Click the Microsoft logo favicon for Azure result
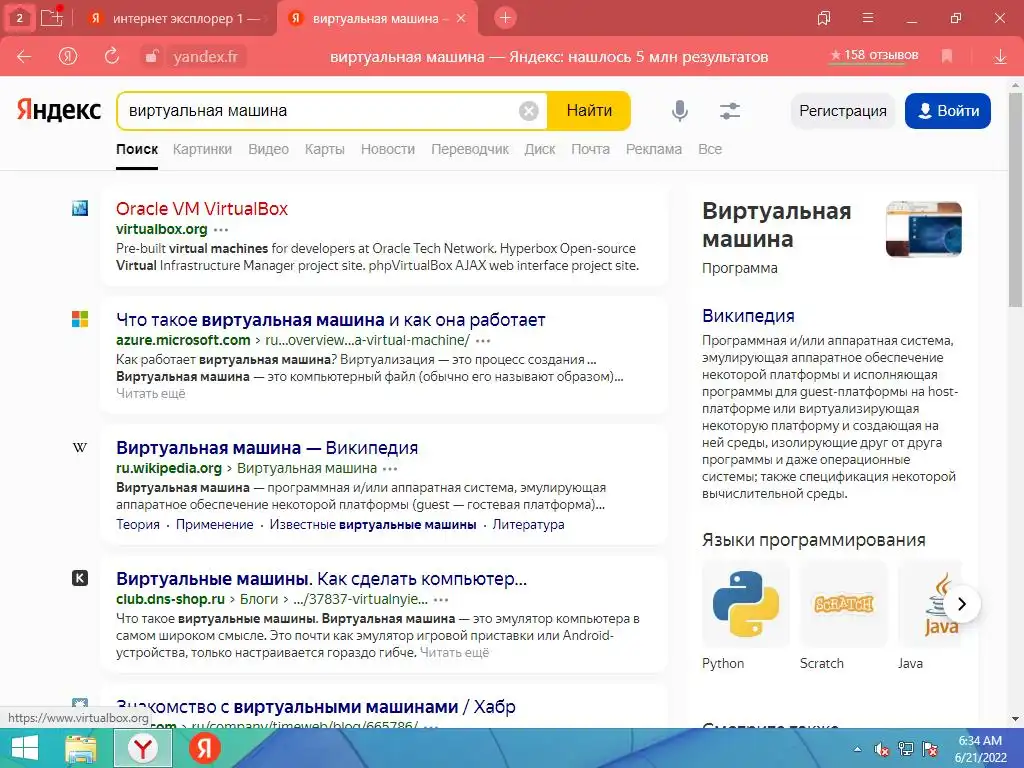This screenshot has height=768, width=1024. pos(80,319)
